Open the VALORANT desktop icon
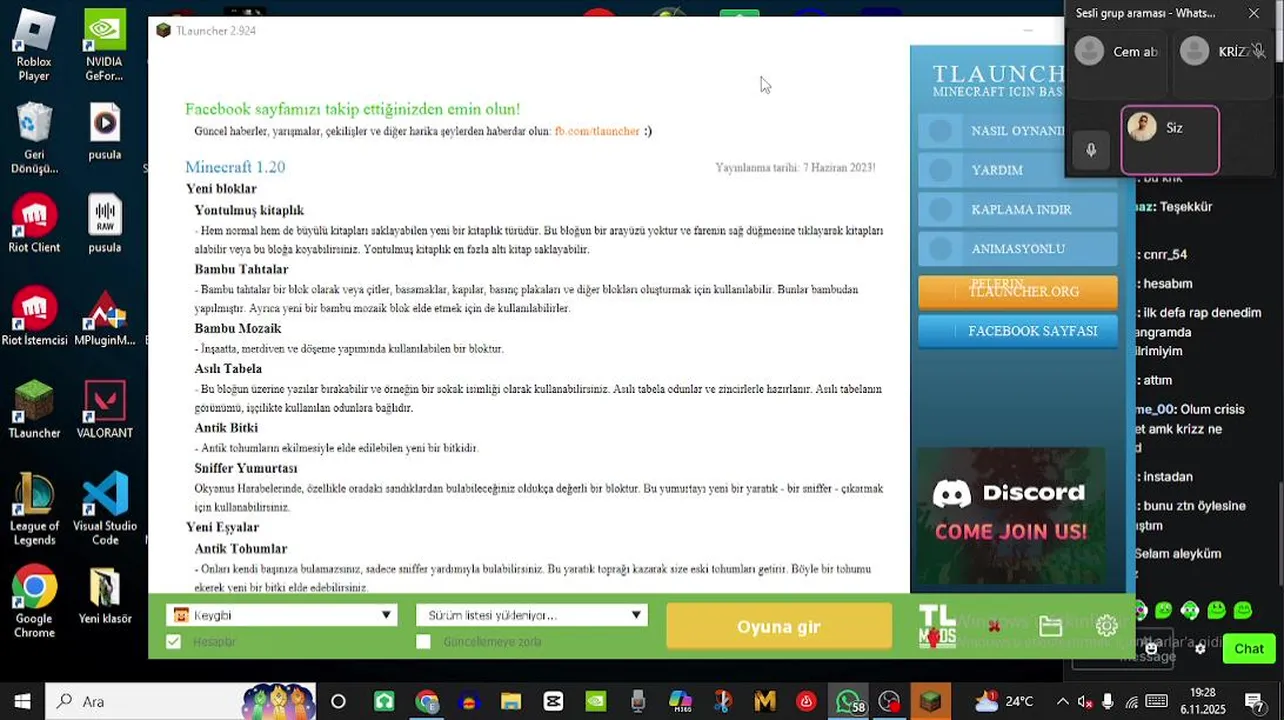The image size is (1284, 720). coord(105,410)
